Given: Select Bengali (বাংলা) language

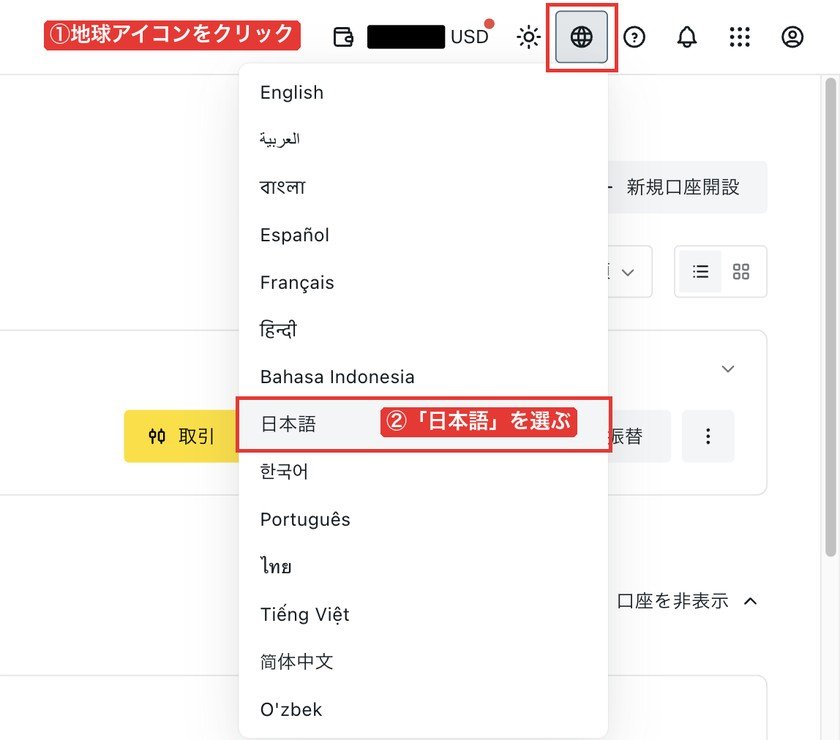Looking at the screenshot, I should coord(423,187).
